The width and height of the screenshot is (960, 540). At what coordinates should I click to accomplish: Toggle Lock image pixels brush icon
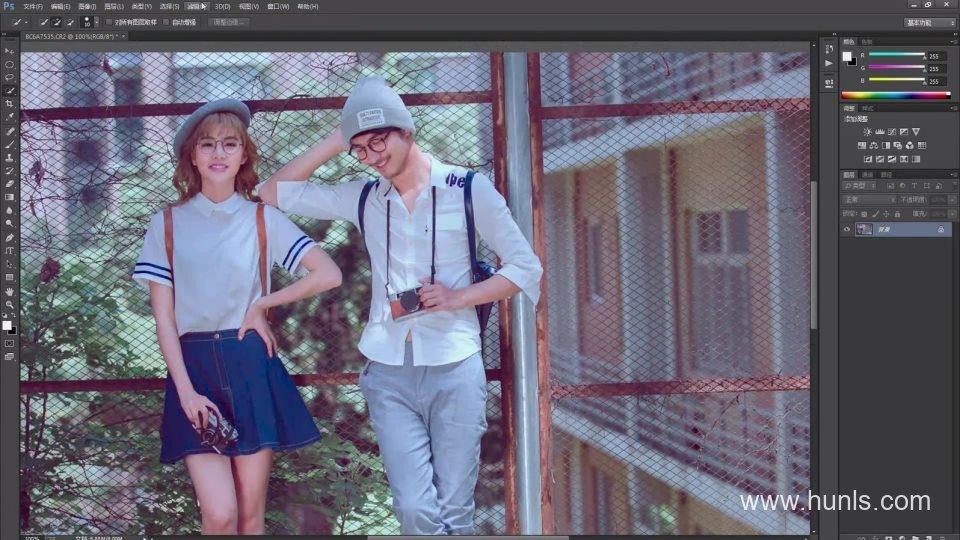[875, 214]
